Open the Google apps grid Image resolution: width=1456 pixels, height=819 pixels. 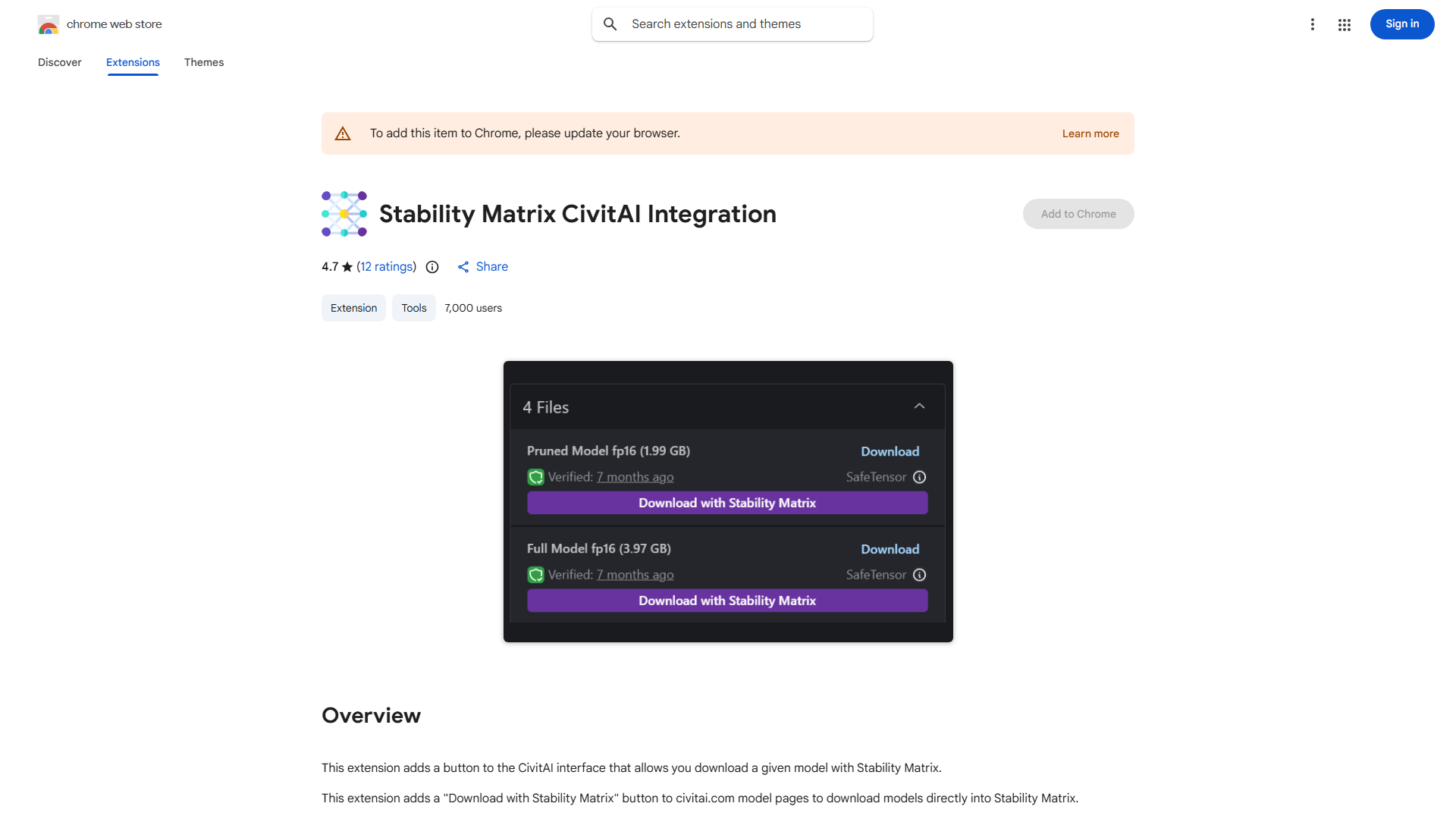coord(1344,24)
